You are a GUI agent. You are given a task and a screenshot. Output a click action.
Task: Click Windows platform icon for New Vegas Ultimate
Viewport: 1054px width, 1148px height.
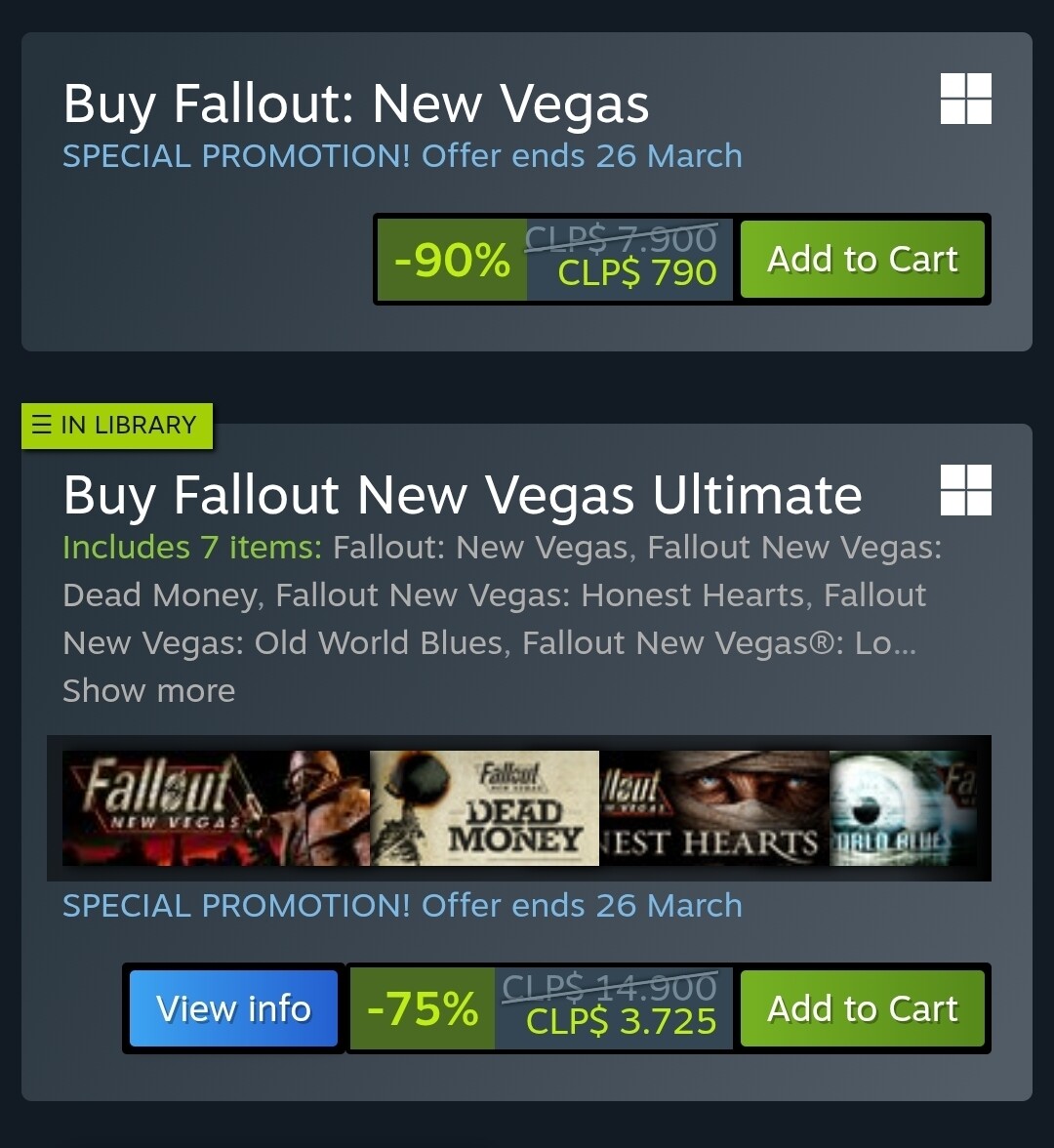tap(965, 489)
